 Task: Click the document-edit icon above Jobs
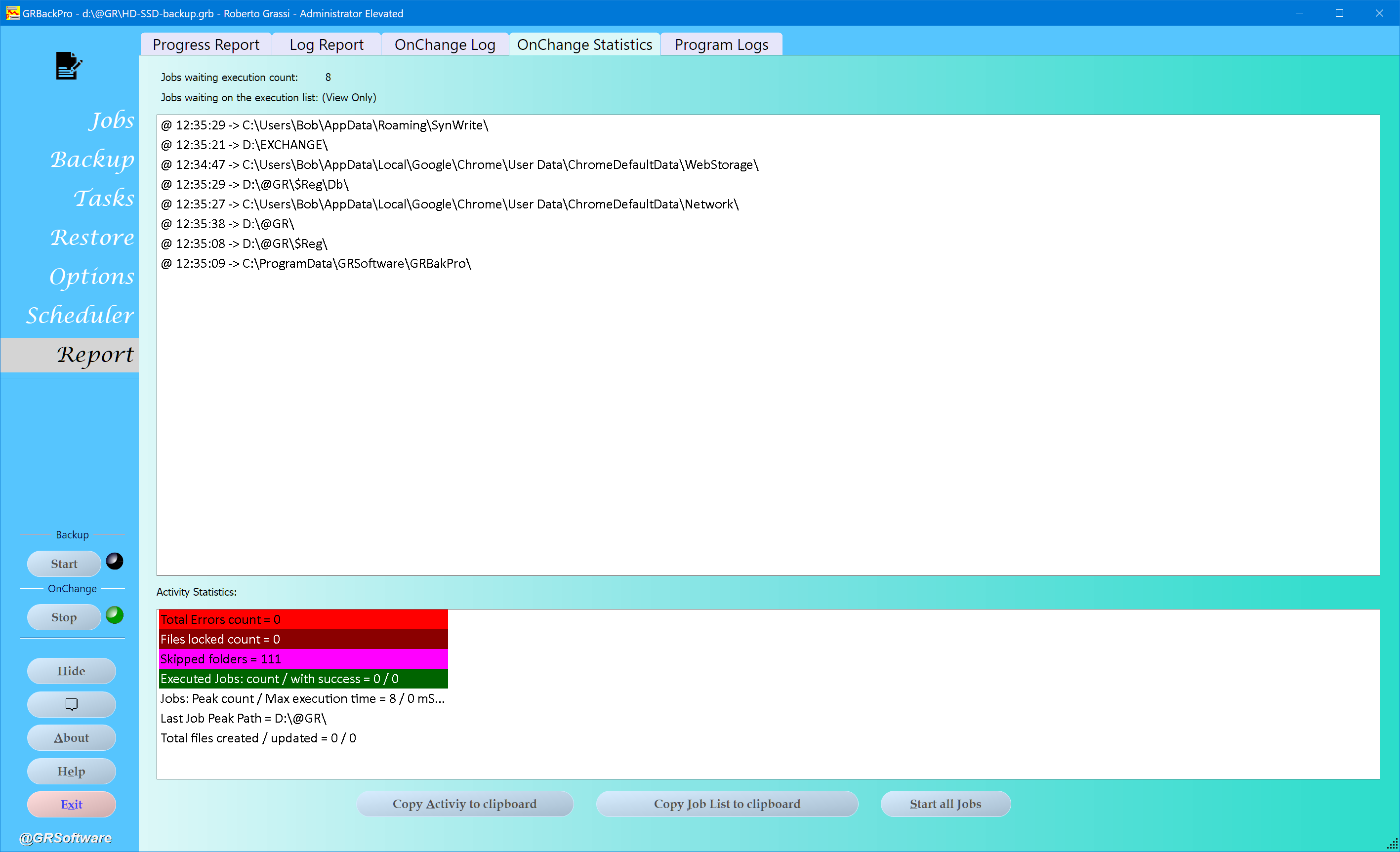[x=69, y=66]
